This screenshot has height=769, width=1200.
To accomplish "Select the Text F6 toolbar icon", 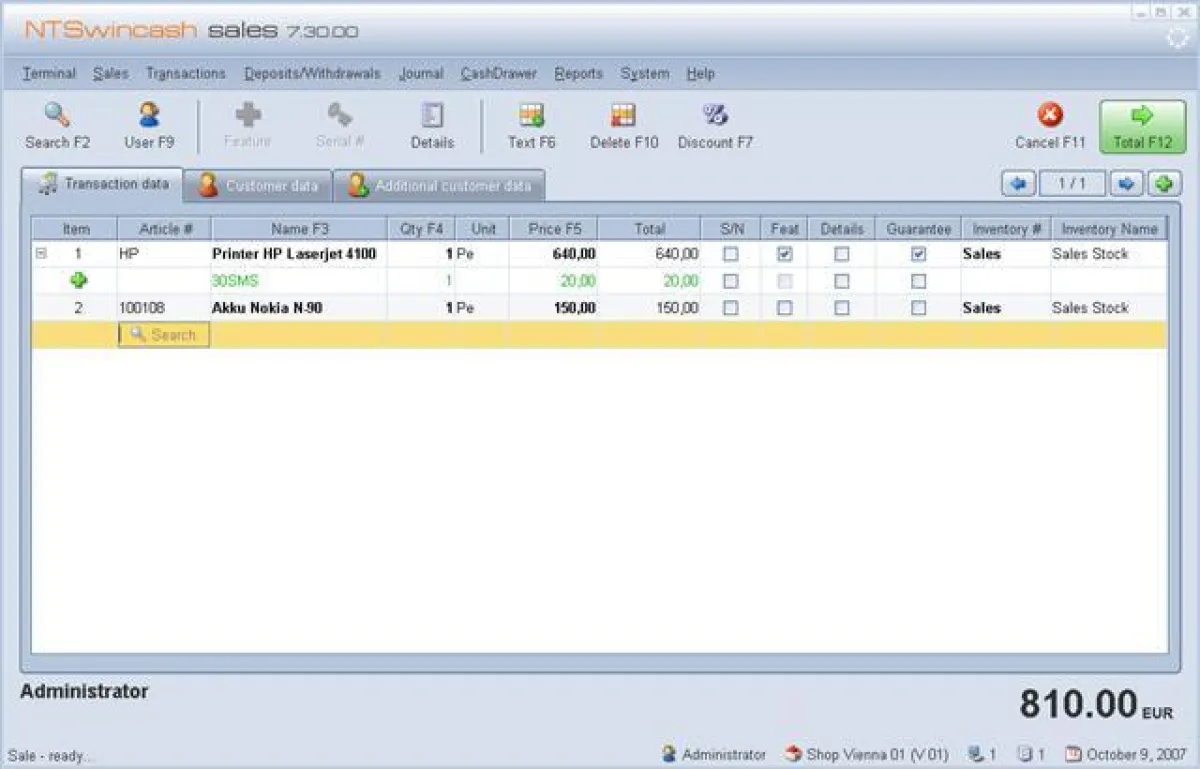I will (532, 124).
